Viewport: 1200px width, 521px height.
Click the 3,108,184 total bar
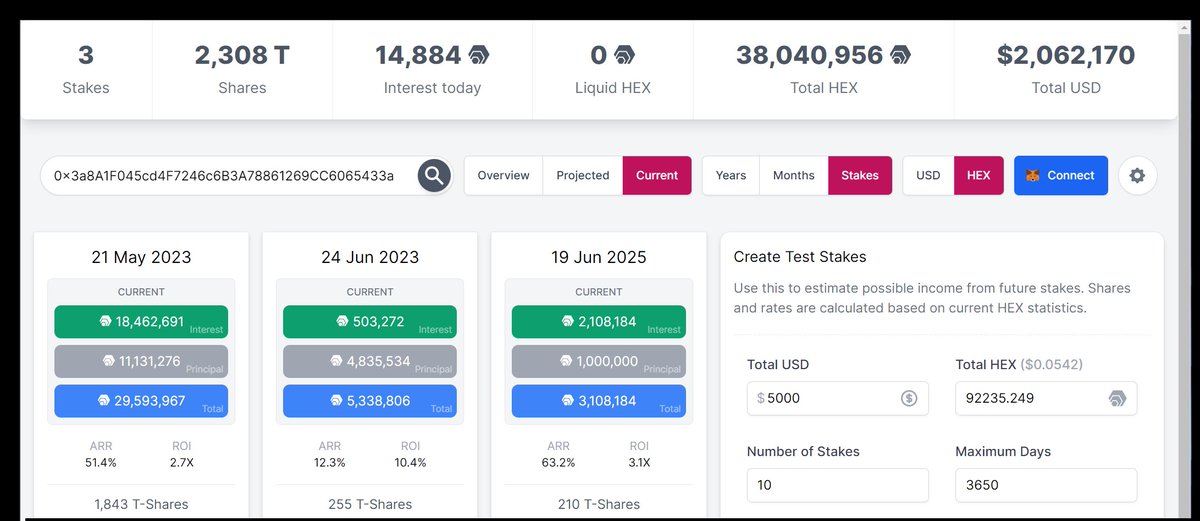[598, 401]
